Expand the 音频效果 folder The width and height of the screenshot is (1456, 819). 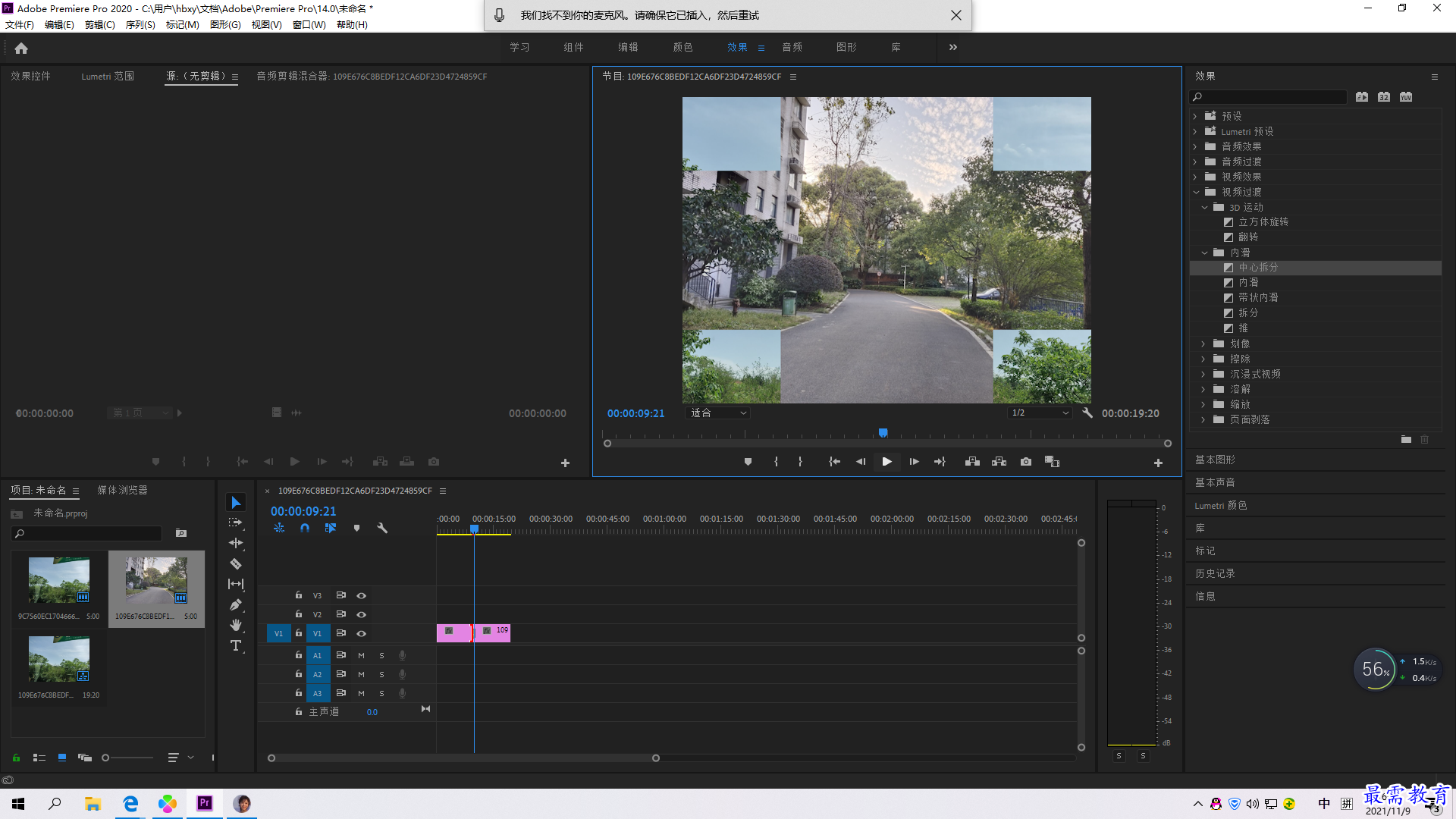pyautogui.click(x=1196, y=147)
